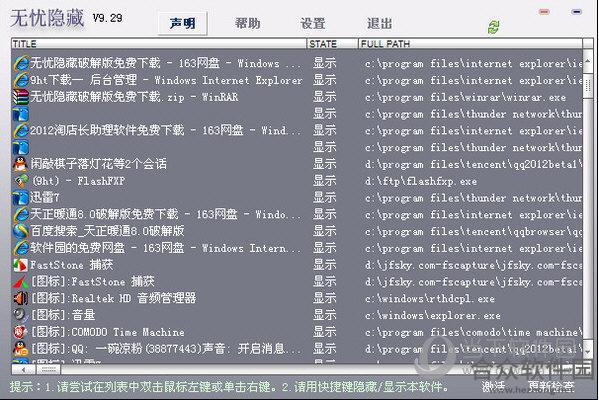The height and width of the screenshot is (400, 599).
Task: Click the vertical scrollbar down arrow
Action: 588,351
